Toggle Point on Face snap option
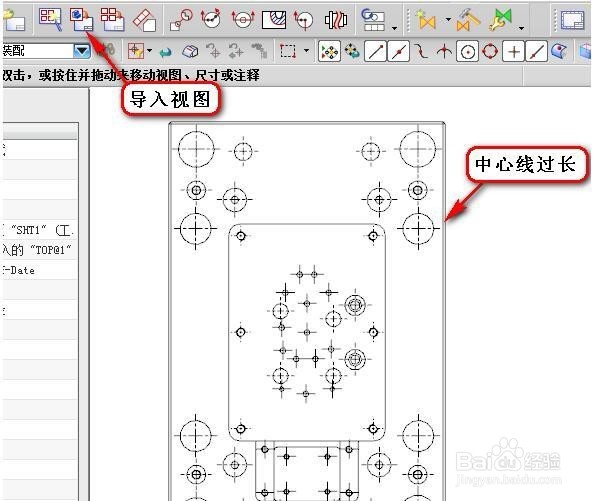The height and width of the screenshot is (501, 595). [559, 51]
